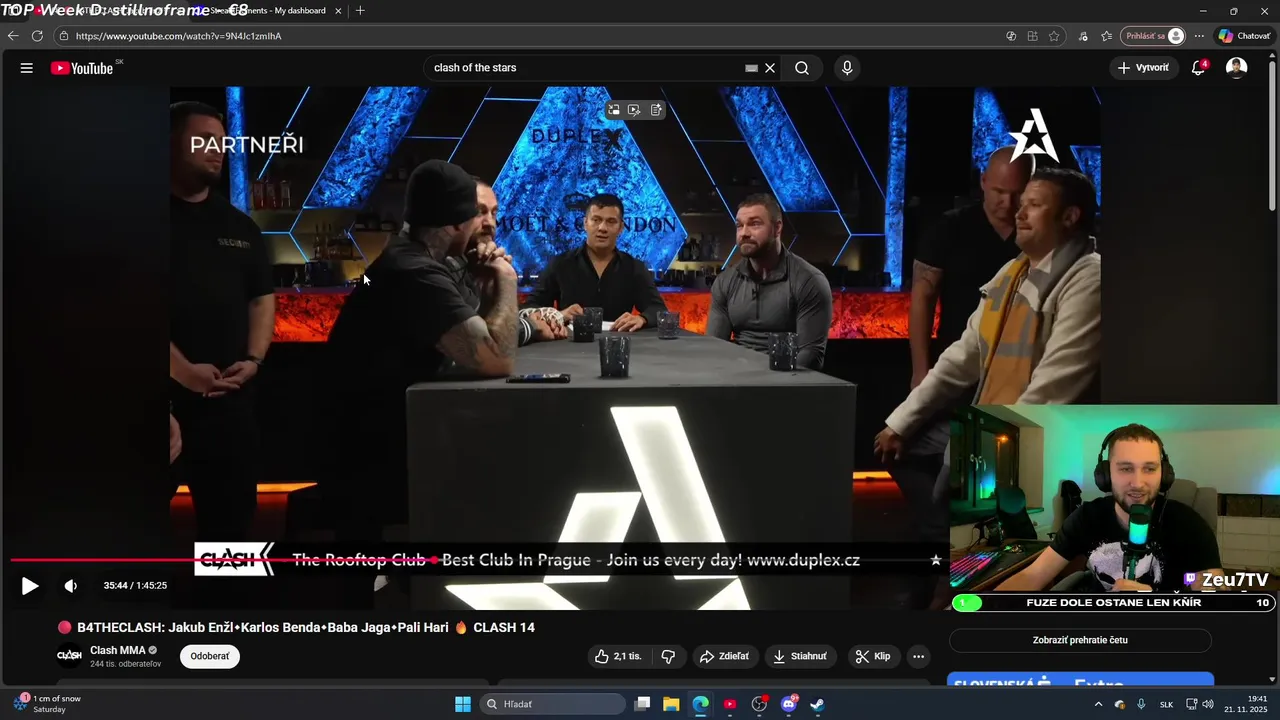Seek on the red video progress bar
This screenshot has height=720, width=1280.
pyautogui.click(x=475, y=560)
